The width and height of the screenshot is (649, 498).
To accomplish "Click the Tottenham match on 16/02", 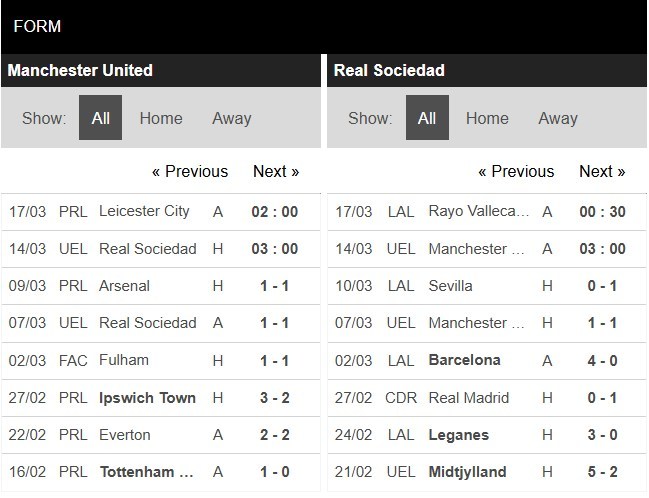I will [x=161, y=472].
